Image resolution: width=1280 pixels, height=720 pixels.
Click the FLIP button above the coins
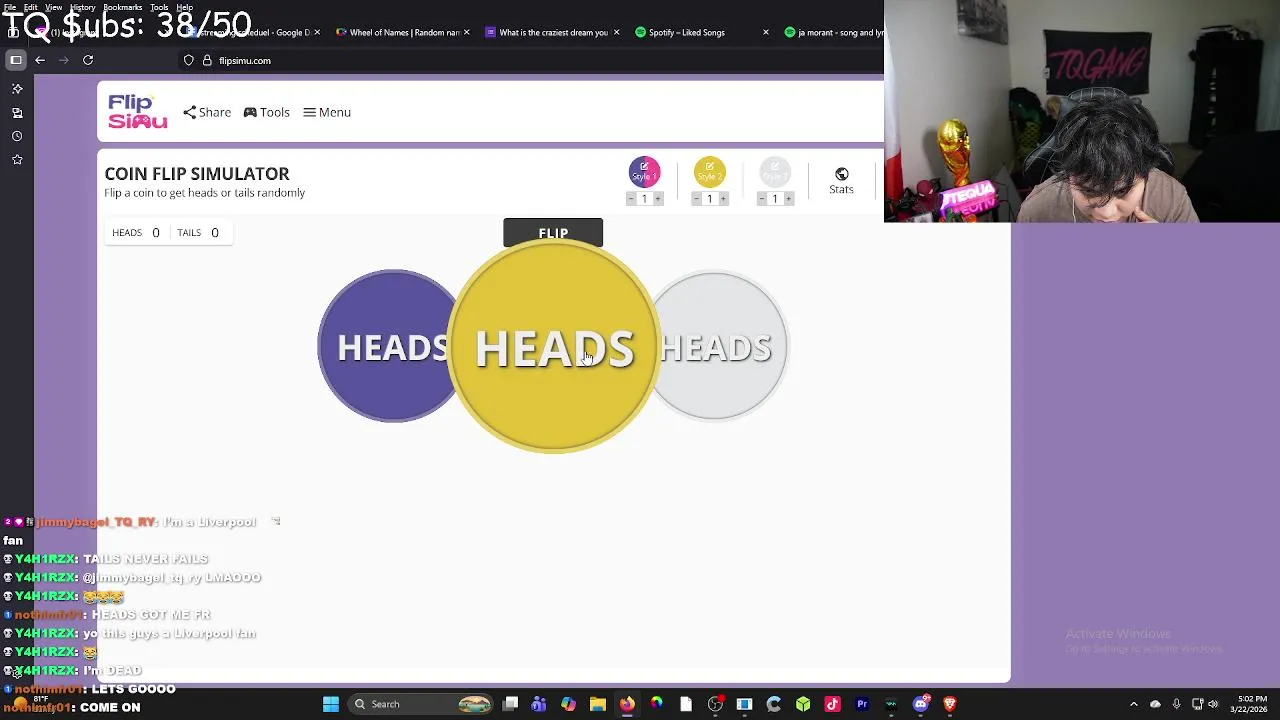(x=553, y=232)
